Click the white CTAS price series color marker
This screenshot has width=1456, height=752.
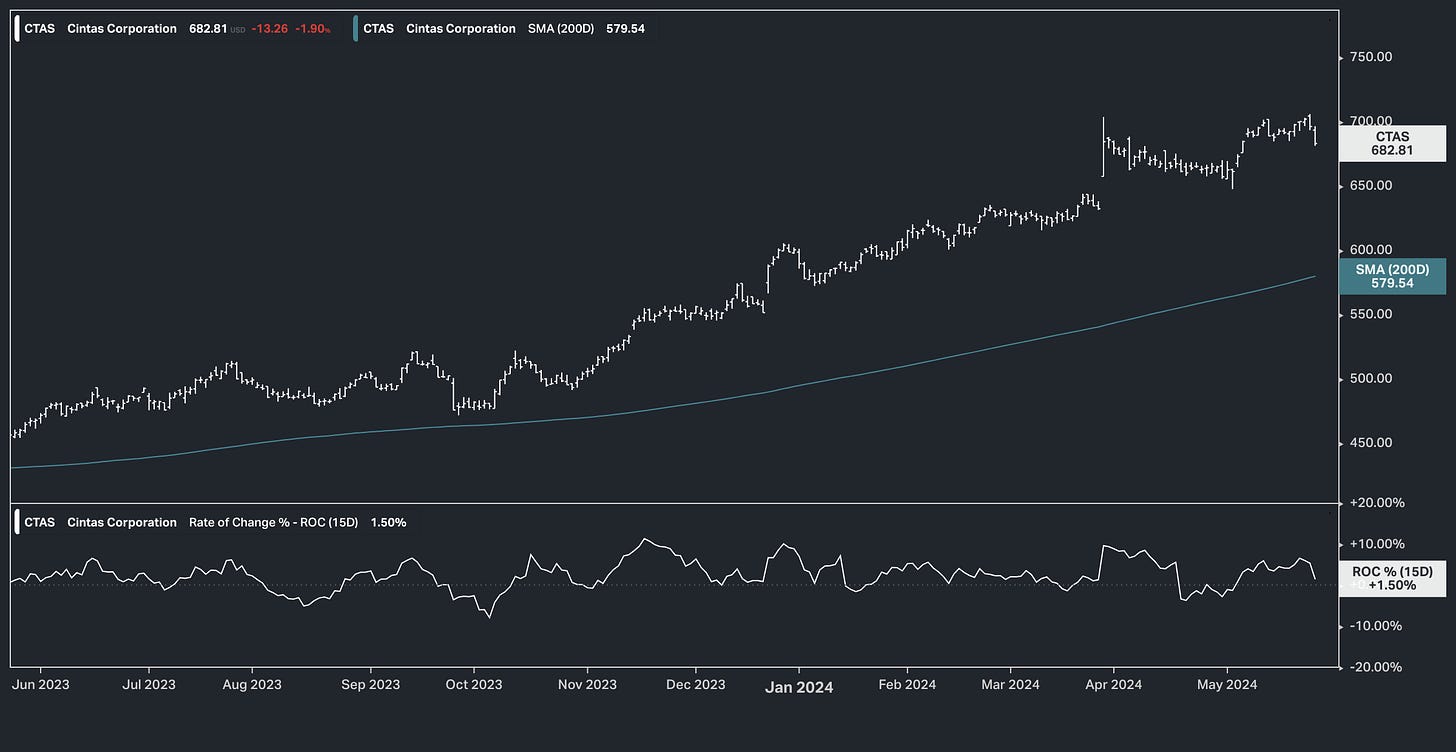(x=17, y=29)
